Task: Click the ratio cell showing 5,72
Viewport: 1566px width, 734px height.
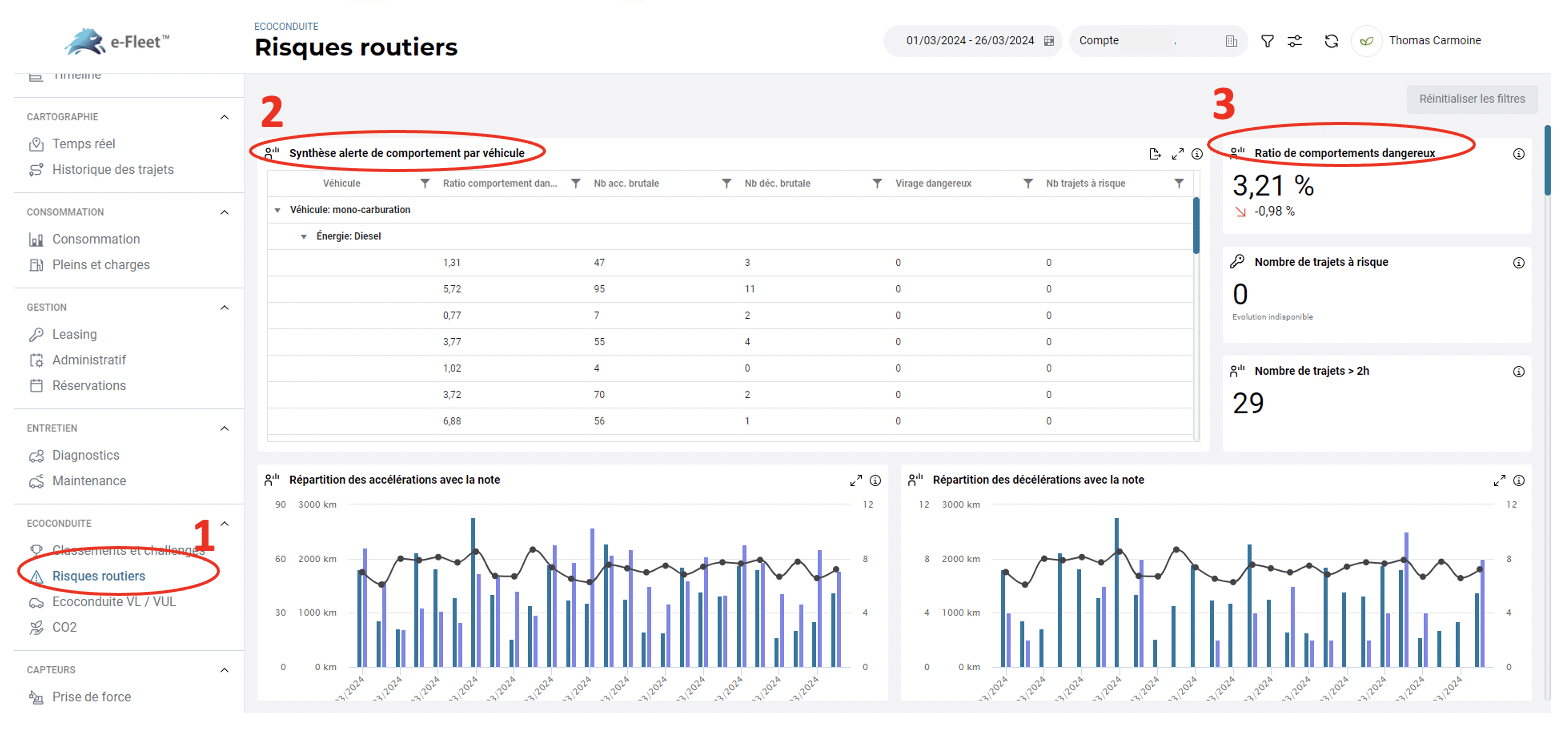Action: point(452,289)
